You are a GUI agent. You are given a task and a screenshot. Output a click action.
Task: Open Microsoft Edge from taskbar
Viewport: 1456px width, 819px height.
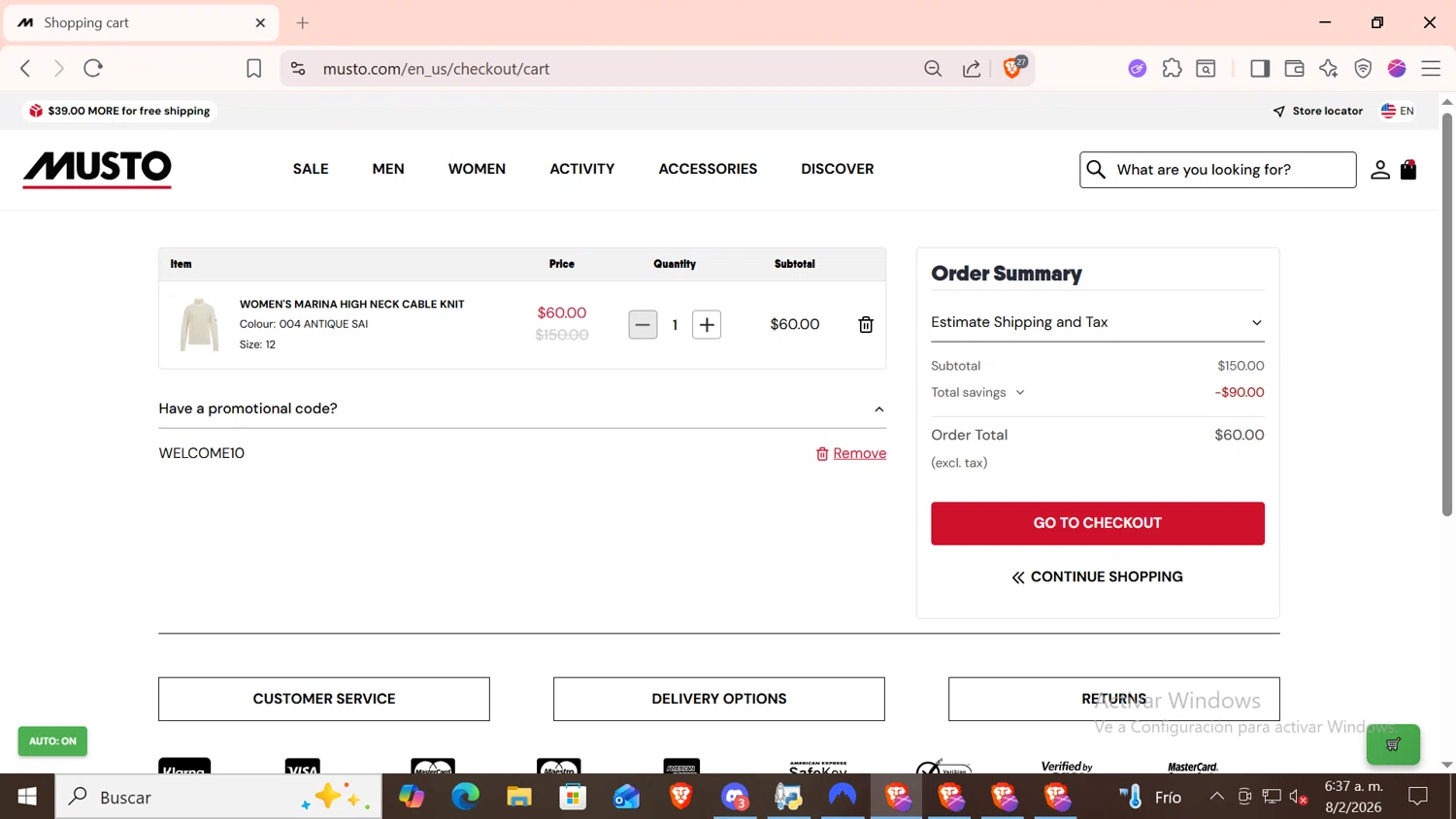pos(466,797)
